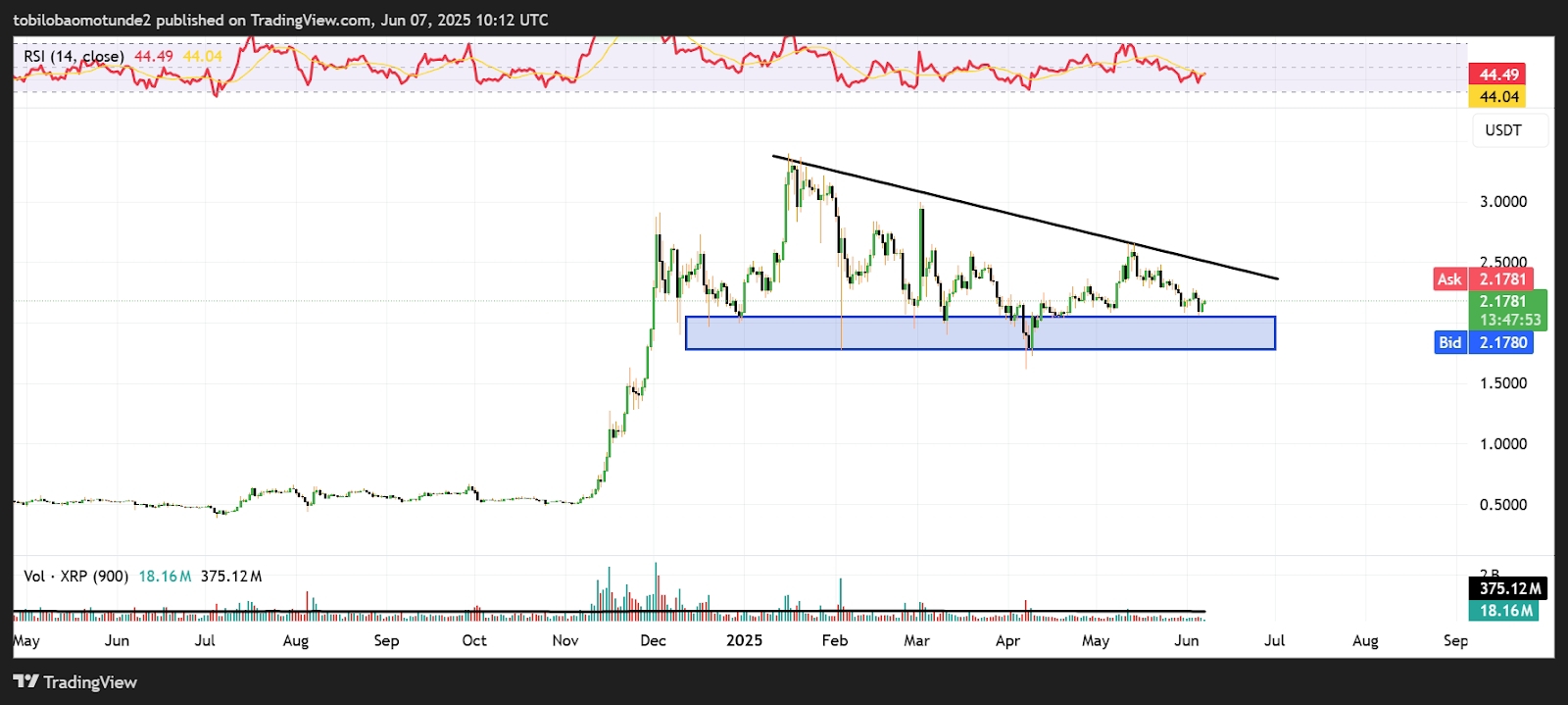Click the blue Bid price tag
Screen dimensions: 1568x705
[1450, 342]
